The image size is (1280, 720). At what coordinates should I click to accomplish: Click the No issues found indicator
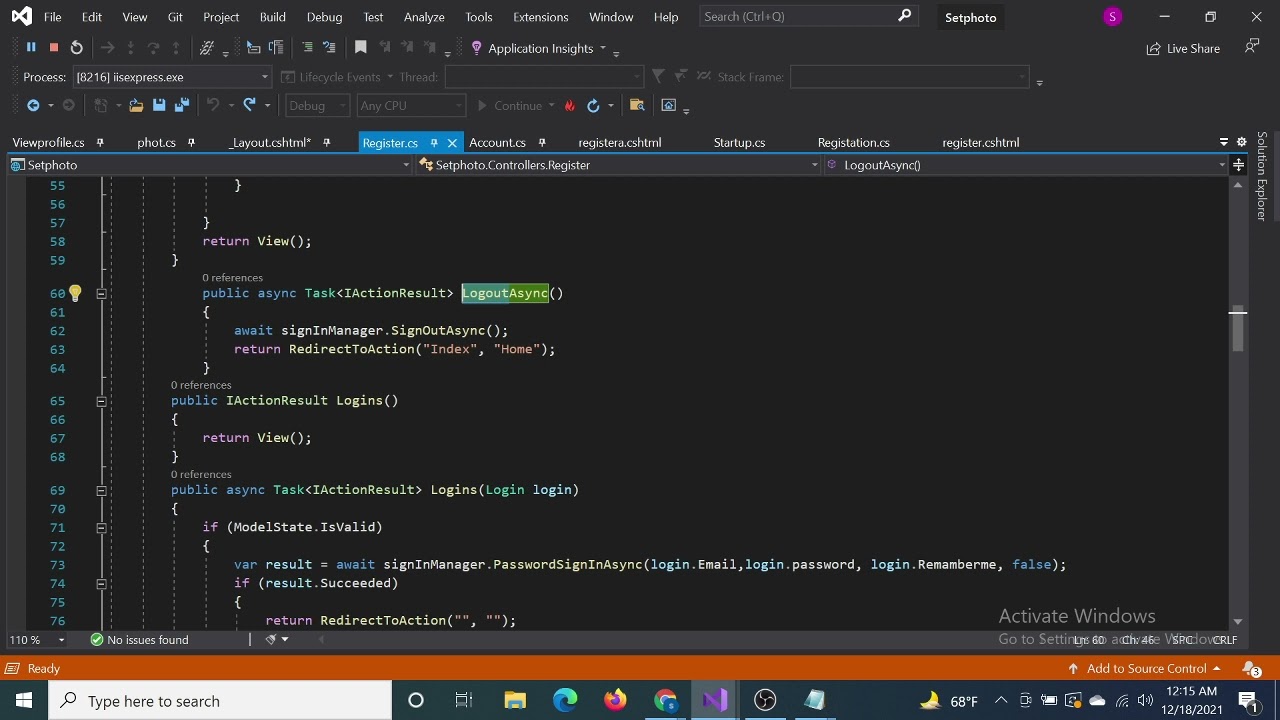click(x=139, y=640)
